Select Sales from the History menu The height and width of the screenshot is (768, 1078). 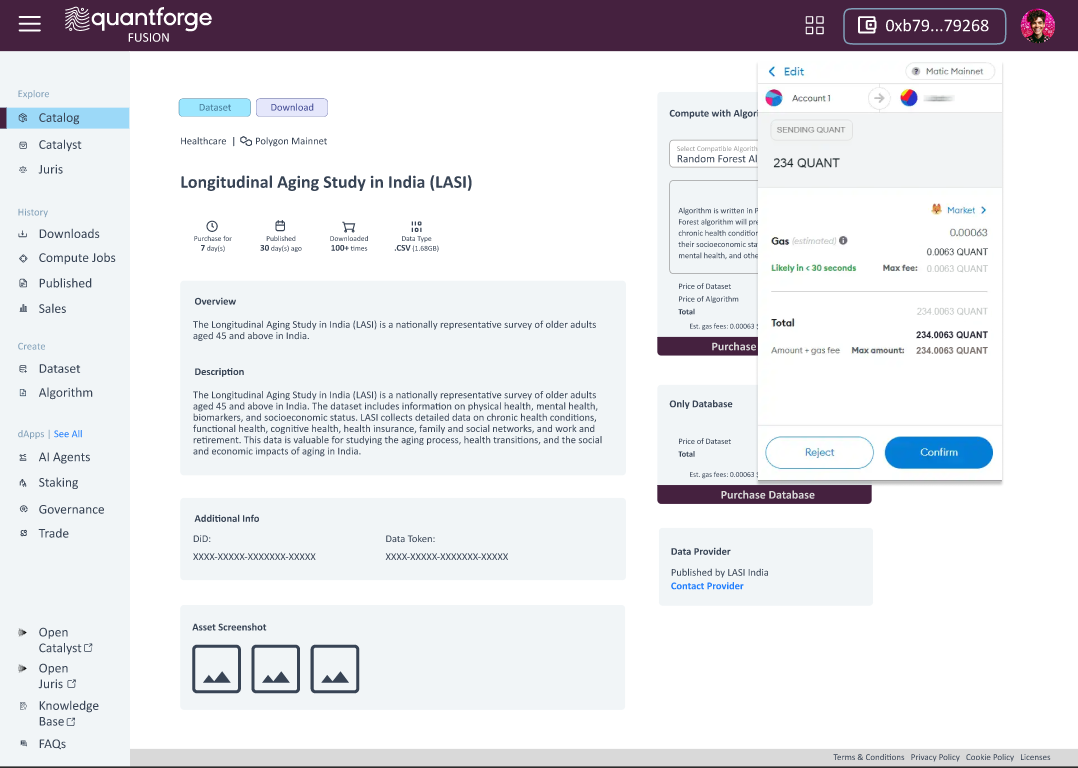54,308
